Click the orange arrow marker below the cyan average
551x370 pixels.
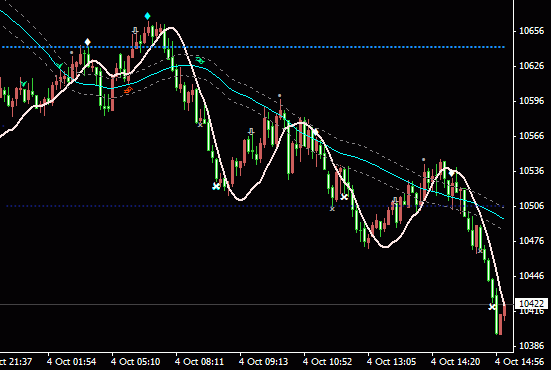pyautogui.click(x=128, y=90)
